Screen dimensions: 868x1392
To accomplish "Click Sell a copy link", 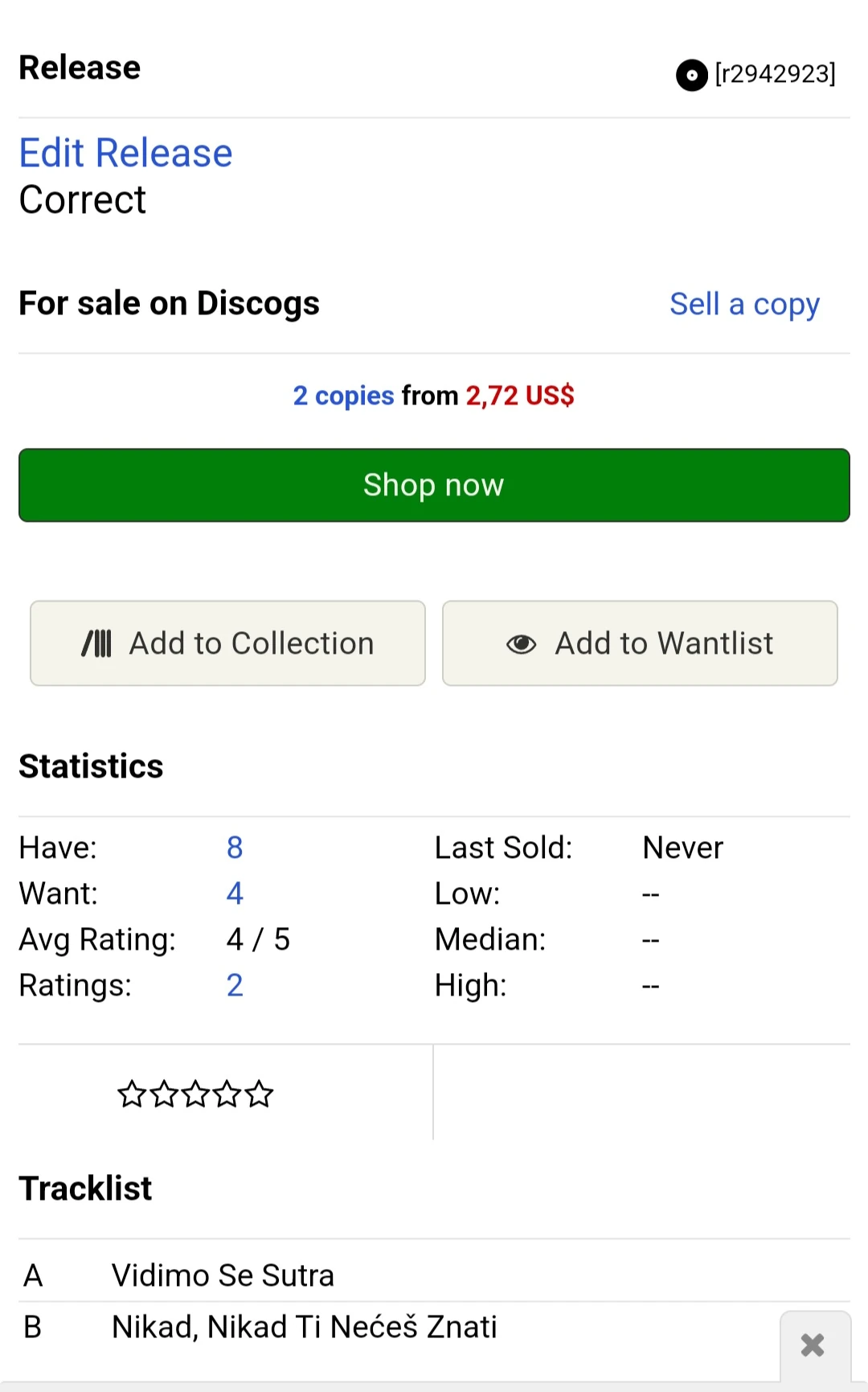I will pos(744,304).
